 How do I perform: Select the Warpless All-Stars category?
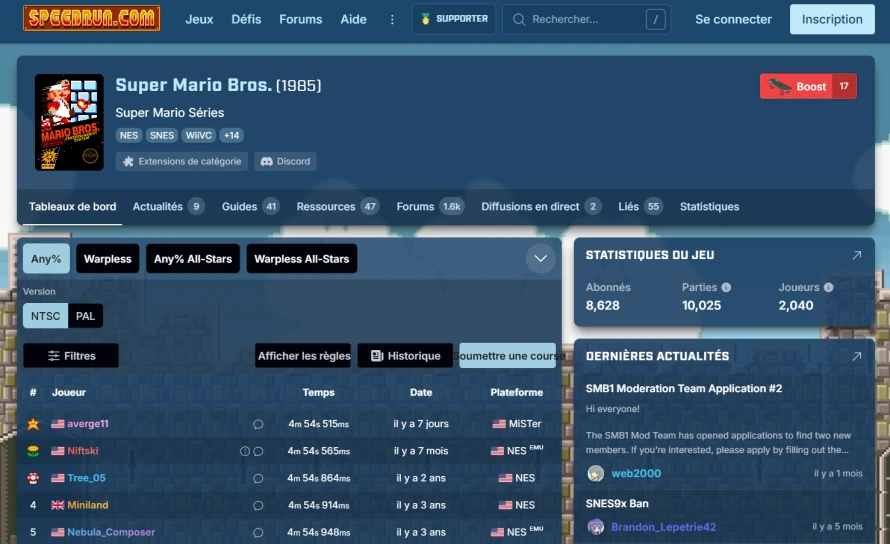point(301,259)
